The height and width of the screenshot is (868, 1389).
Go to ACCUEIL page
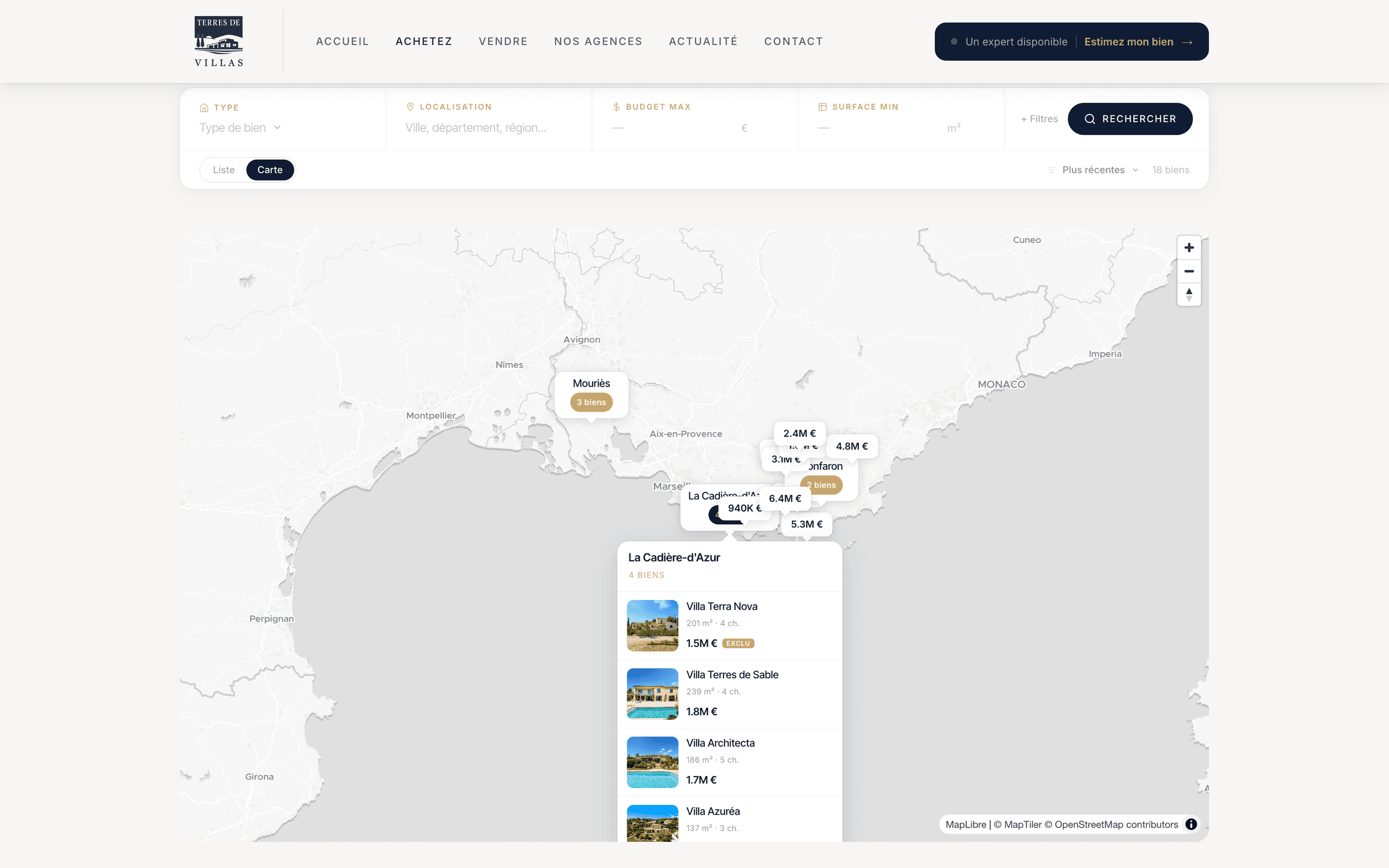tap(342, 41)
